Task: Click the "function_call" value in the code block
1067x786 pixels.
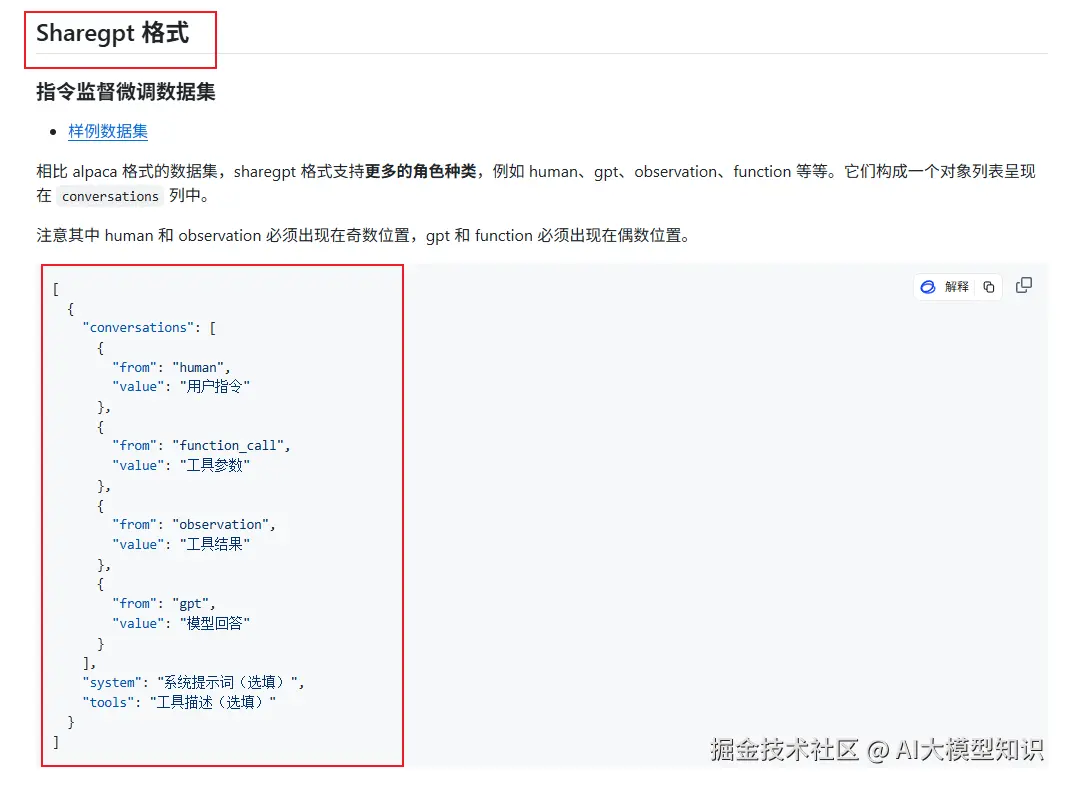Action: tap(231, 445)
